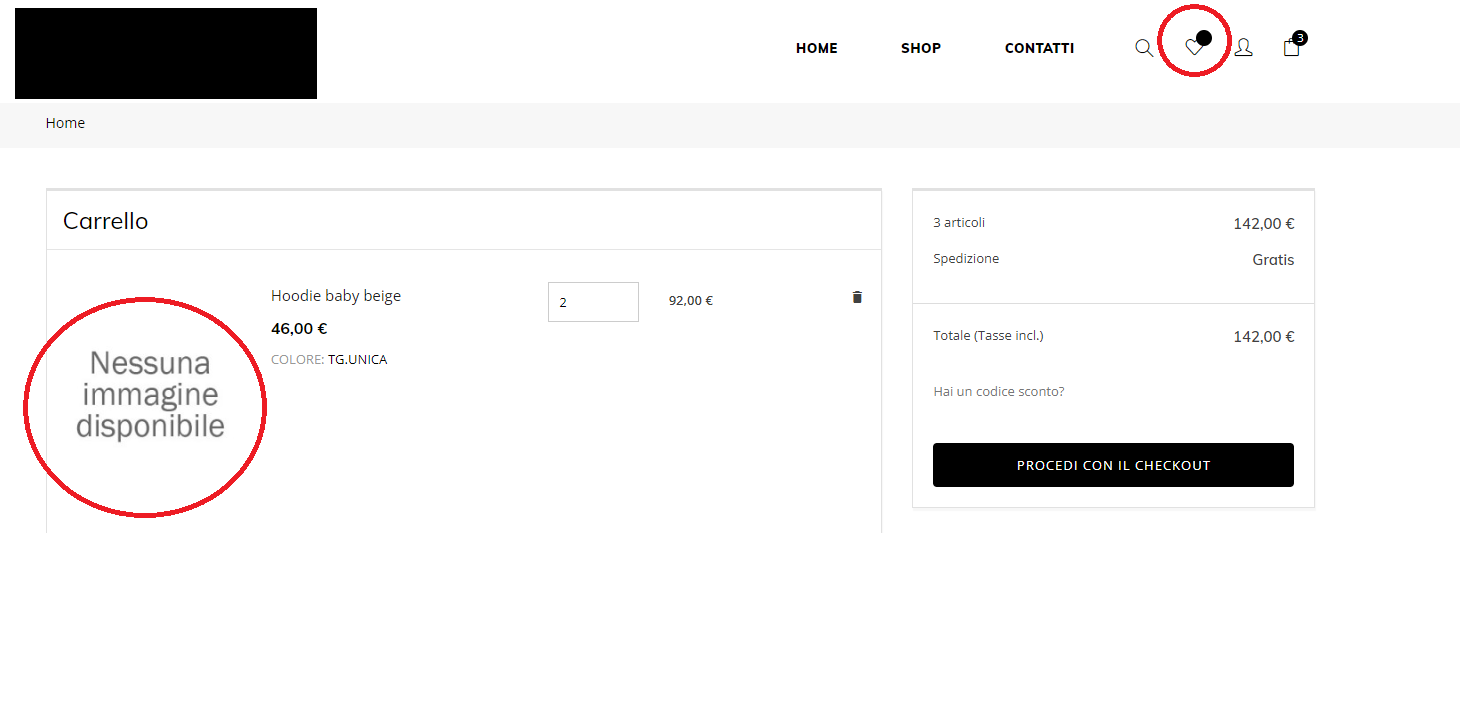Open the CONTATTI menu item

[1039, 48]
